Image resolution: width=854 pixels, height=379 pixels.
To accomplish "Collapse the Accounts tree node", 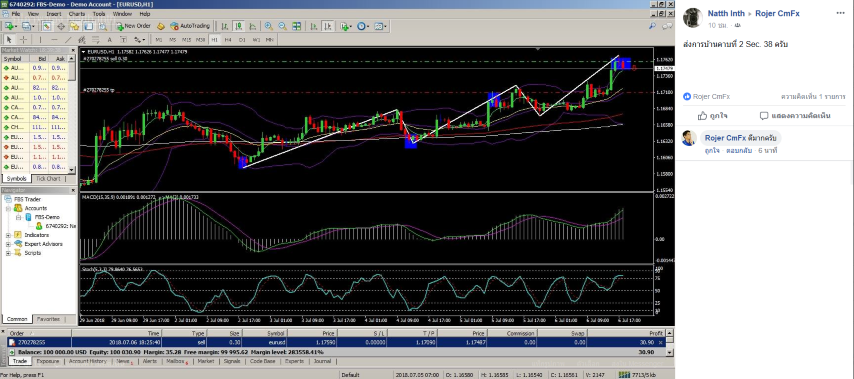I will point(8,208).
